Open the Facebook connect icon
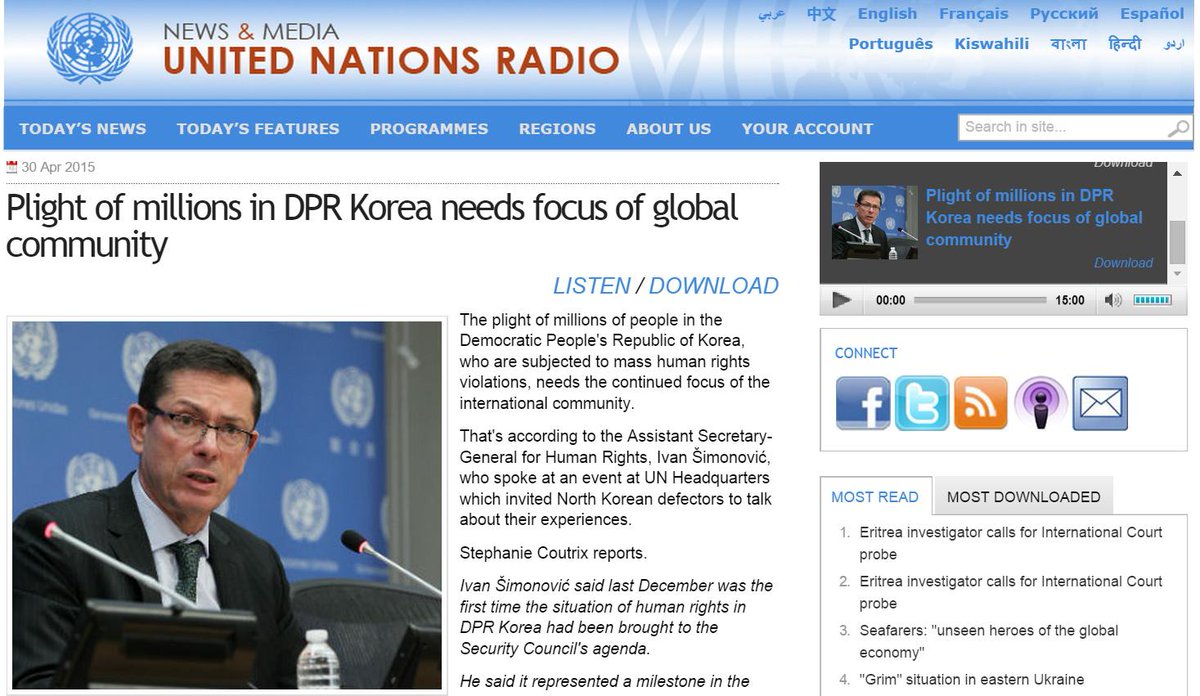This screenshot has height=696, width=1200. pyautogui.click(x=863, y=403)
